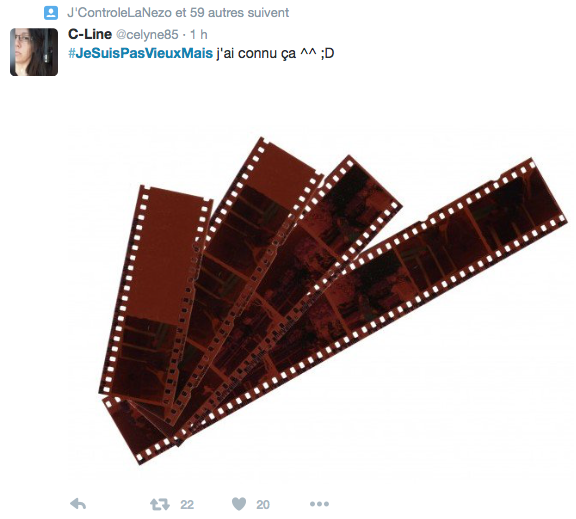
Task: Like the tweet with the heart icon
Action: 239,504
